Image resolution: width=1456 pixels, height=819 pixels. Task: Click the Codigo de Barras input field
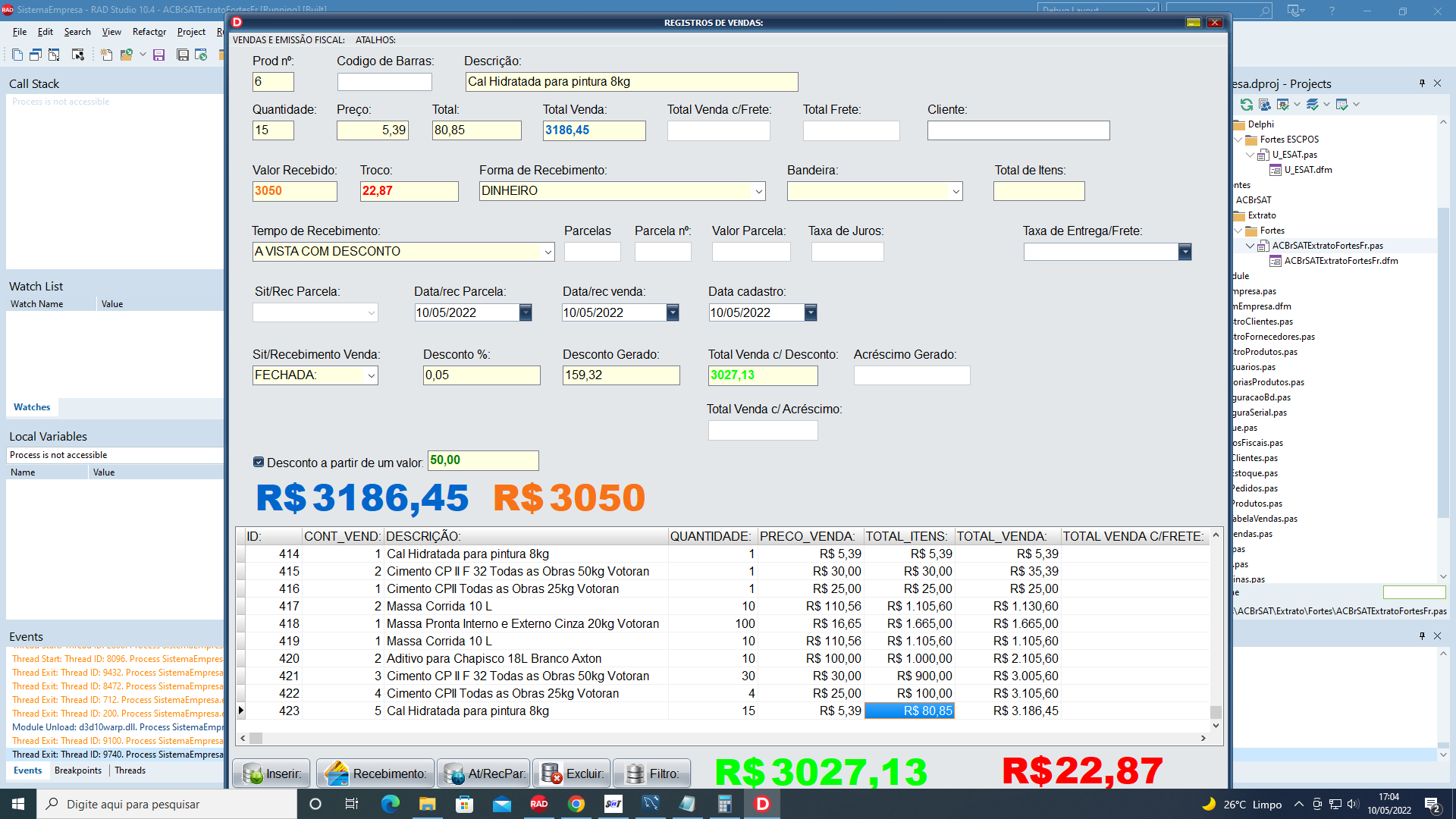384,82
